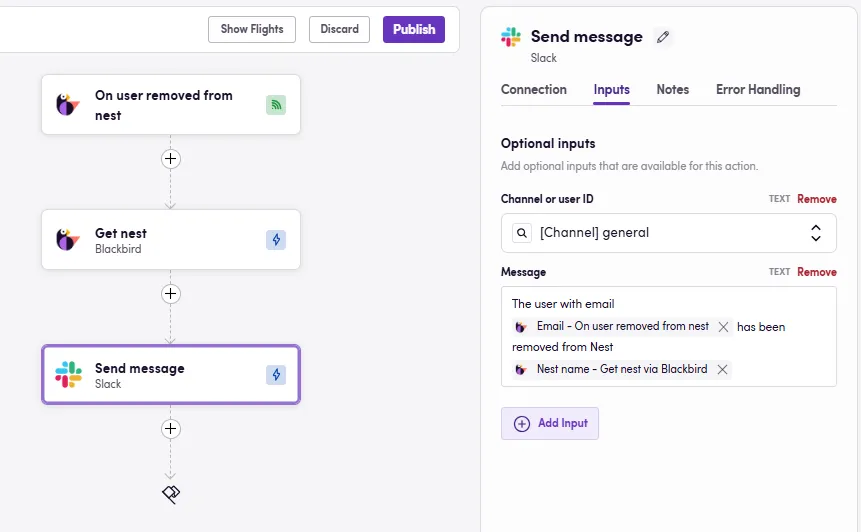Click the Add Input button
This screenshot has width=861, height=532.
click(x=550, y=424)
